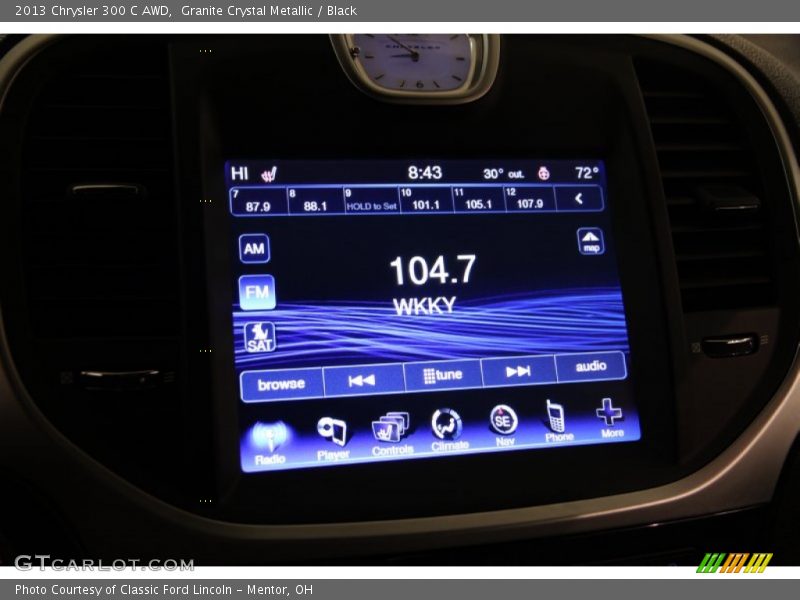Open the Nav compass menu
800x600 pixels.
coord(504,426)
